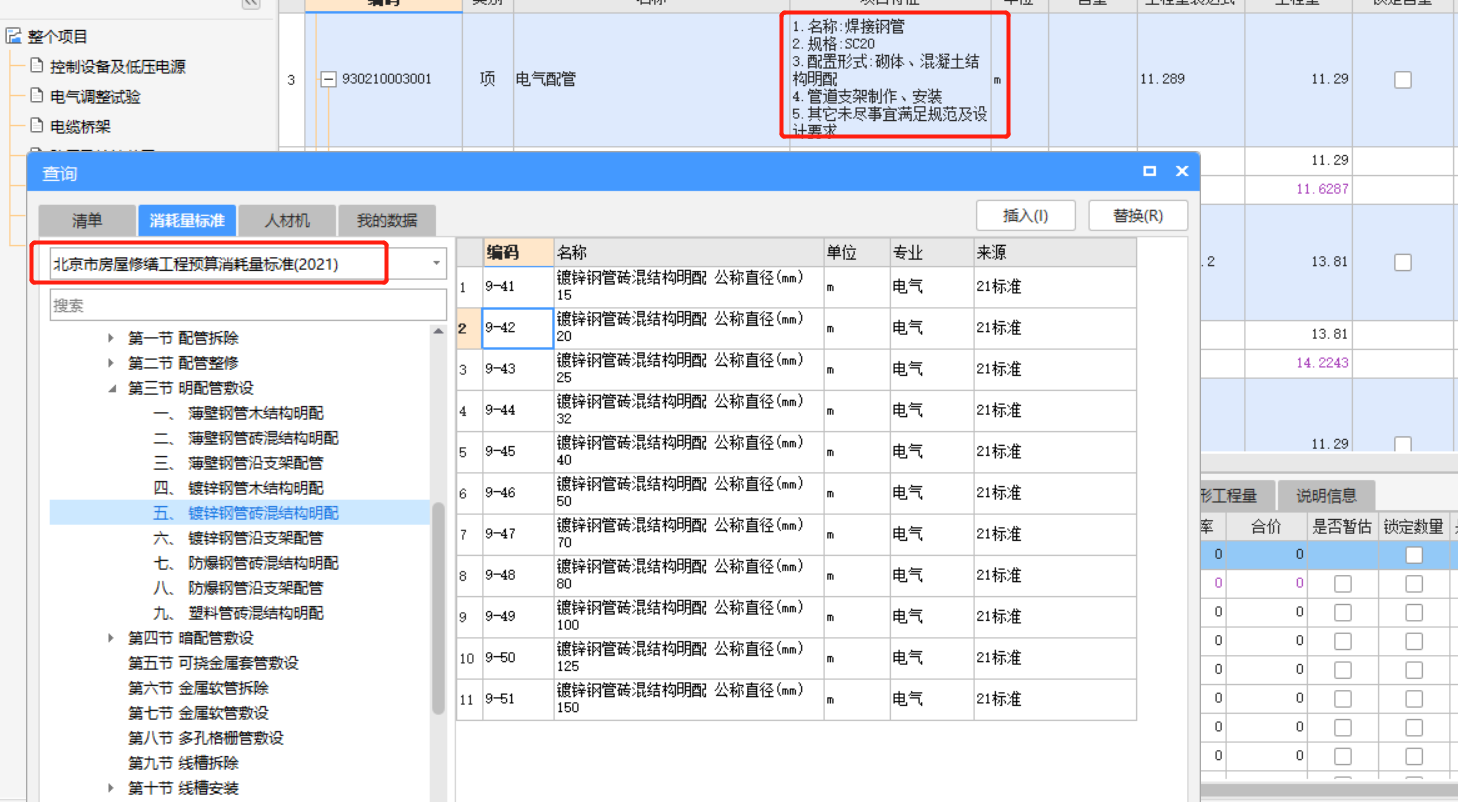The height and width of the screenshot is (802, 1458).
Task: Expand 第四节 暗配管敷设 node
Action: click(x=111, y=638)
